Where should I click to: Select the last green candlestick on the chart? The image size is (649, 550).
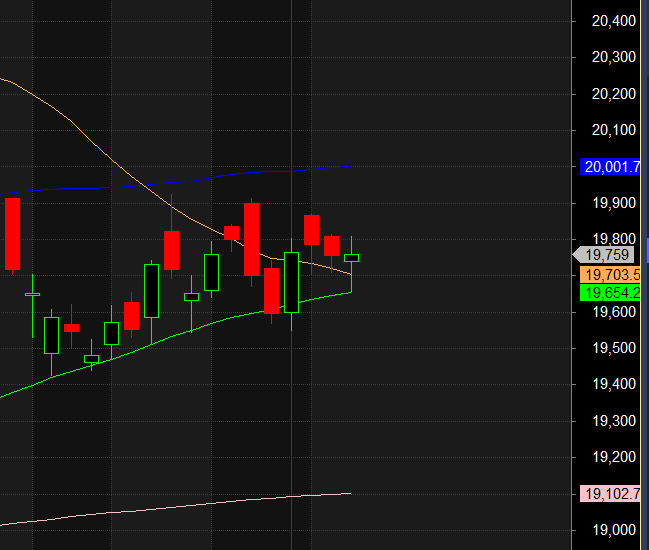tap(351, 258)
